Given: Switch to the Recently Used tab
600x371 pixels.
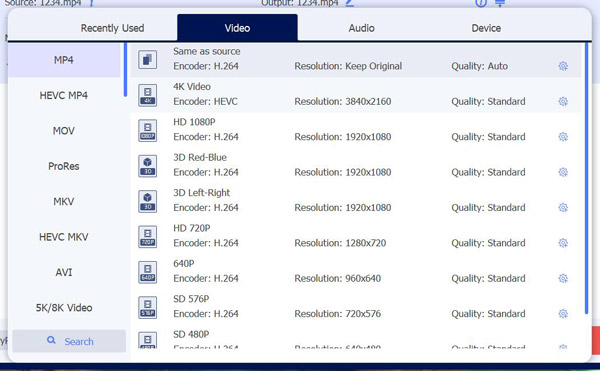Looking at the screenshot, I should [112, 28].
